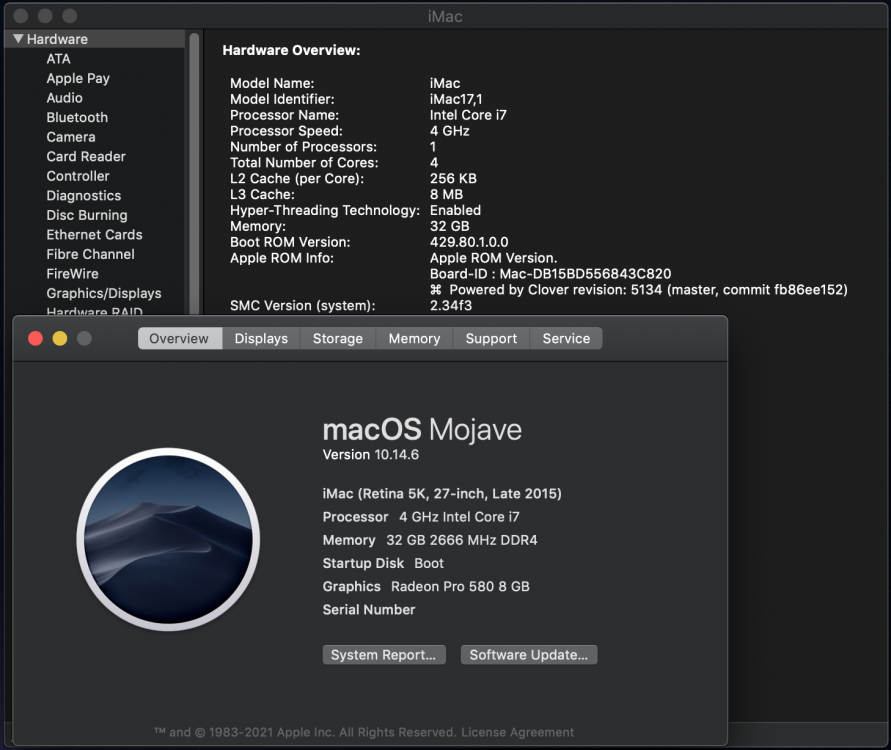Open the Camera hardware entry
The width and height of the screenshot is (891, 750).
[71, 137]
